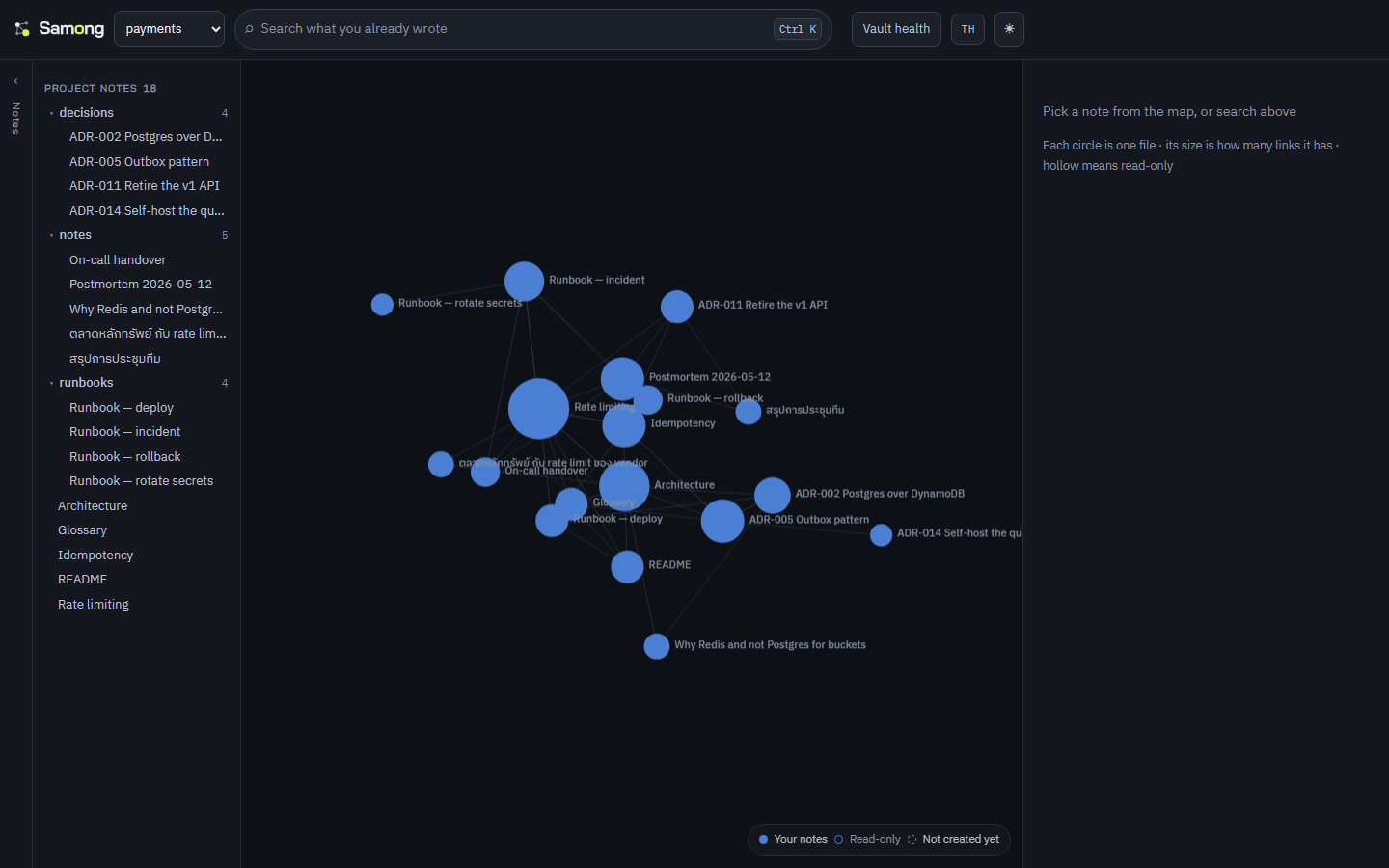Select the Architecture graph node
The image size is (1389, 868).
click(x=624, y=486)
